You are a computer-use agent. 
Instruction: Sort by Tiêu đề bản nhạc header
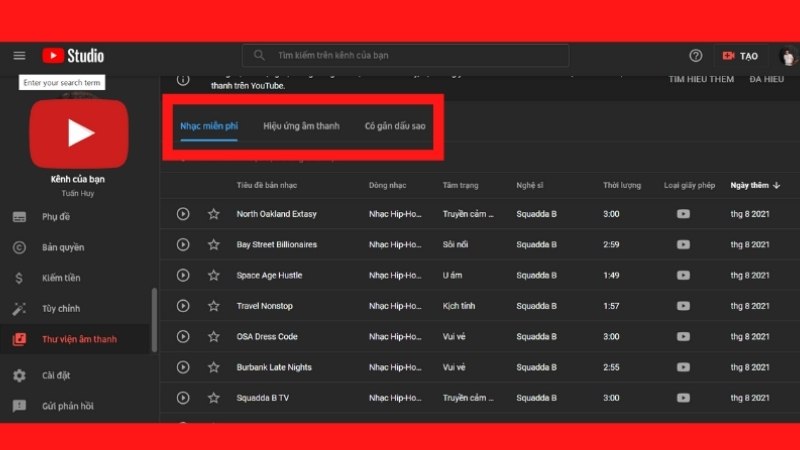[x=266, y=185]
